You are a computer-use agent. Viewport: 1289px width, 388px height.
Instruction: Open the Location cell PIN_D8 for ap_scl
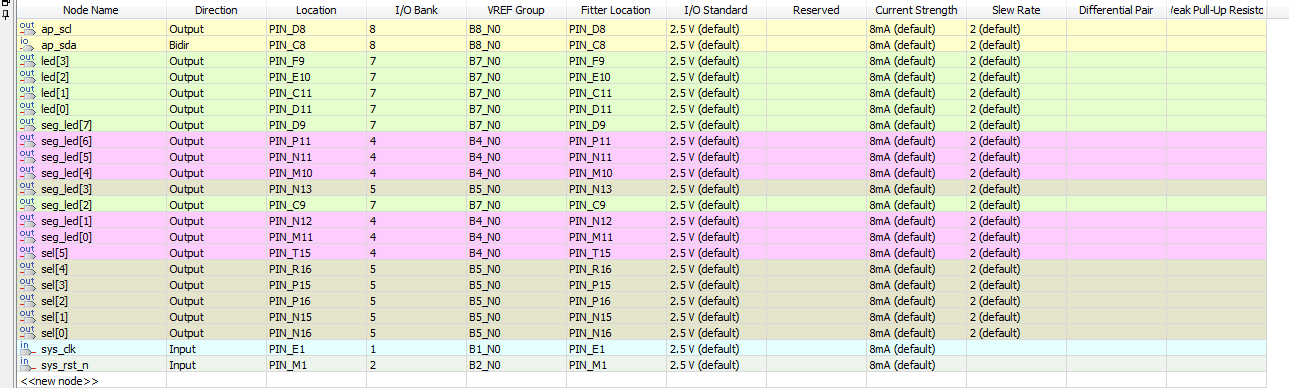pyautogui.click(x=316, y=28)
